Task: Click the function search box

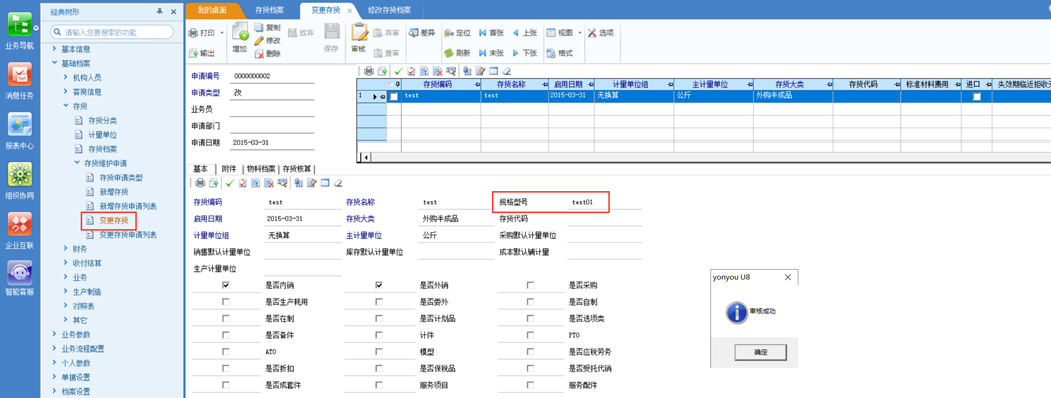Action: pos(113,31)
